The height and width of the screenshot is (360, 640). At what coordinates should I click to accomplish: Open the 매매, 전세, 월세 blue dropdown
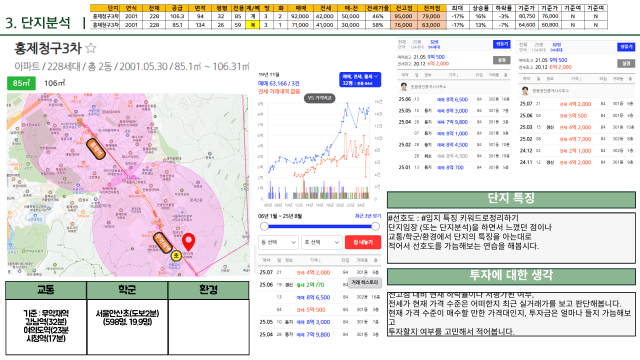(x=360, y=80)
